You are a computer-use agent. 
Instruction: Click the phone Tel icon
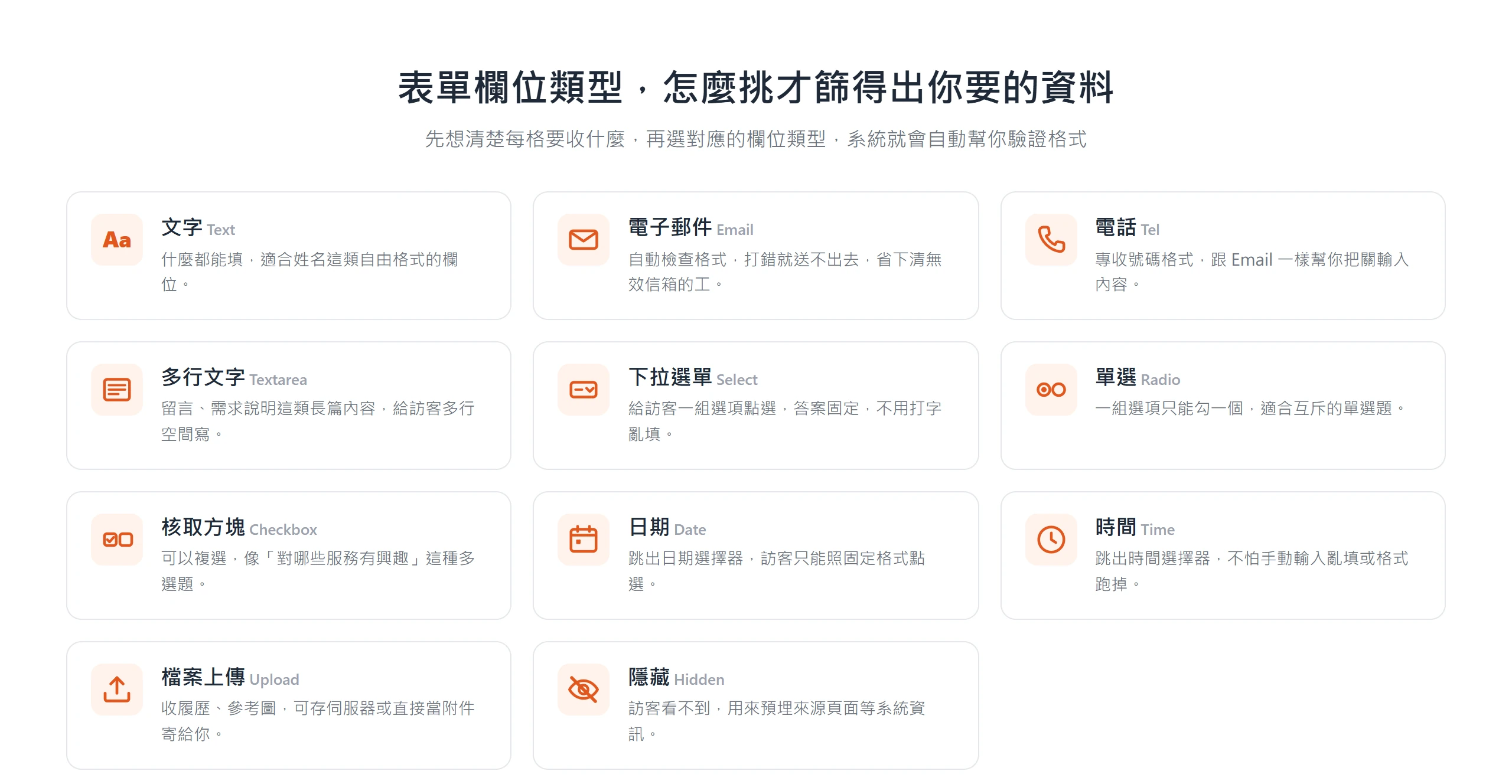click(1051, 240)
